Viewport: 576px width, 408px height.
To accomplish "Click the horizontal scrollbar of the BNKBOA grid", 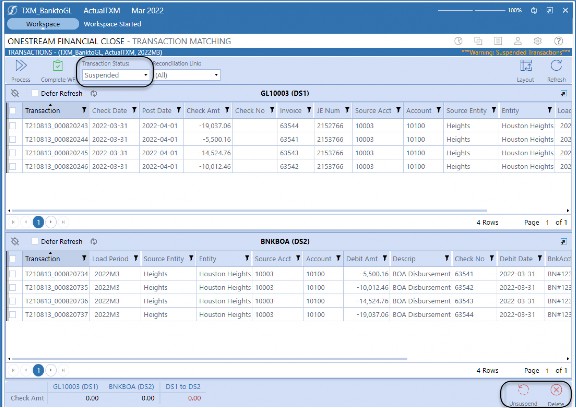I will coord(209,359).
